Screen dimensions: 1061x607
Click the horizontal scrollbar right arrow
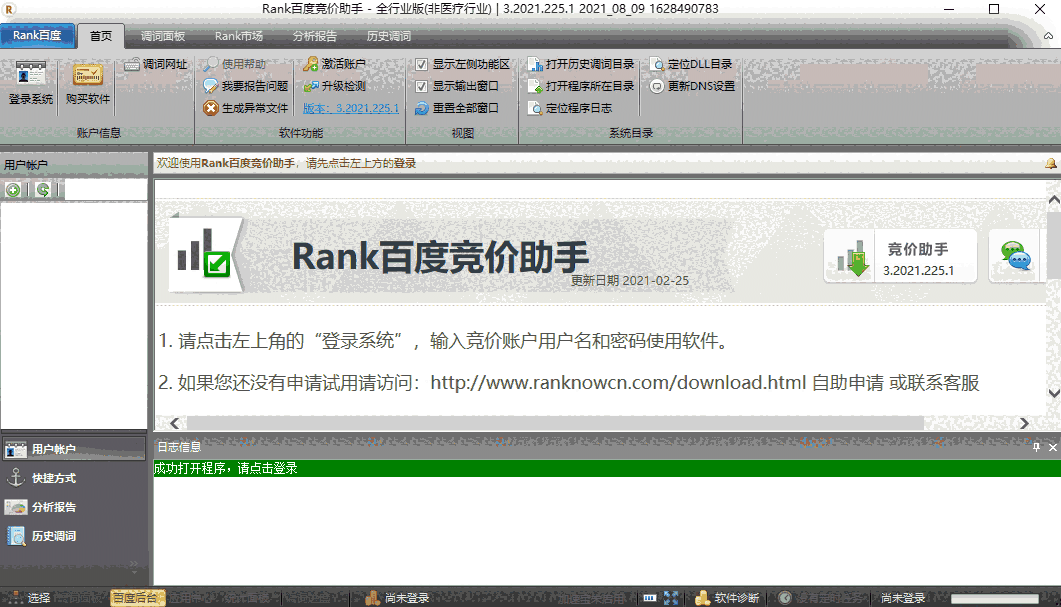click(1025, 423)
